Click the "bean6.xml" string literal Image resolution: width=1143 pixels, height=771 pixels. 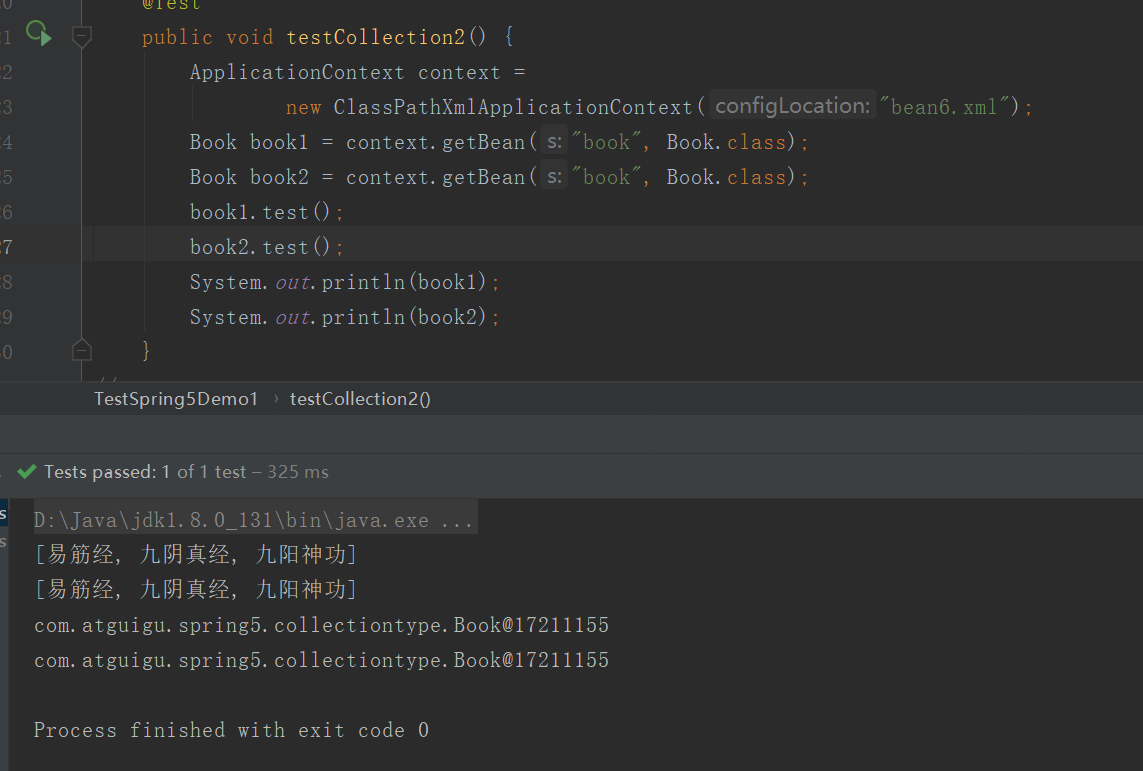coord(944,107)
